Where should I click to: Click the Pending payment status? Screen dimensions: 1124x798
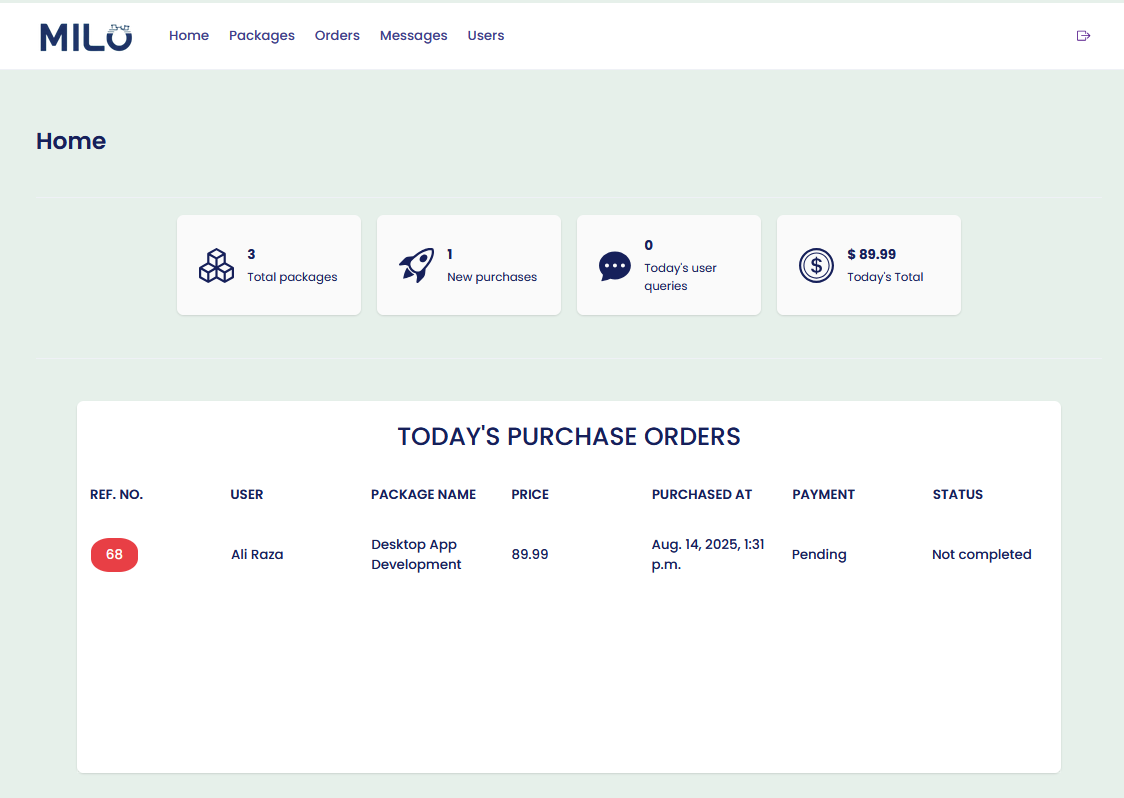pos(819,554)
